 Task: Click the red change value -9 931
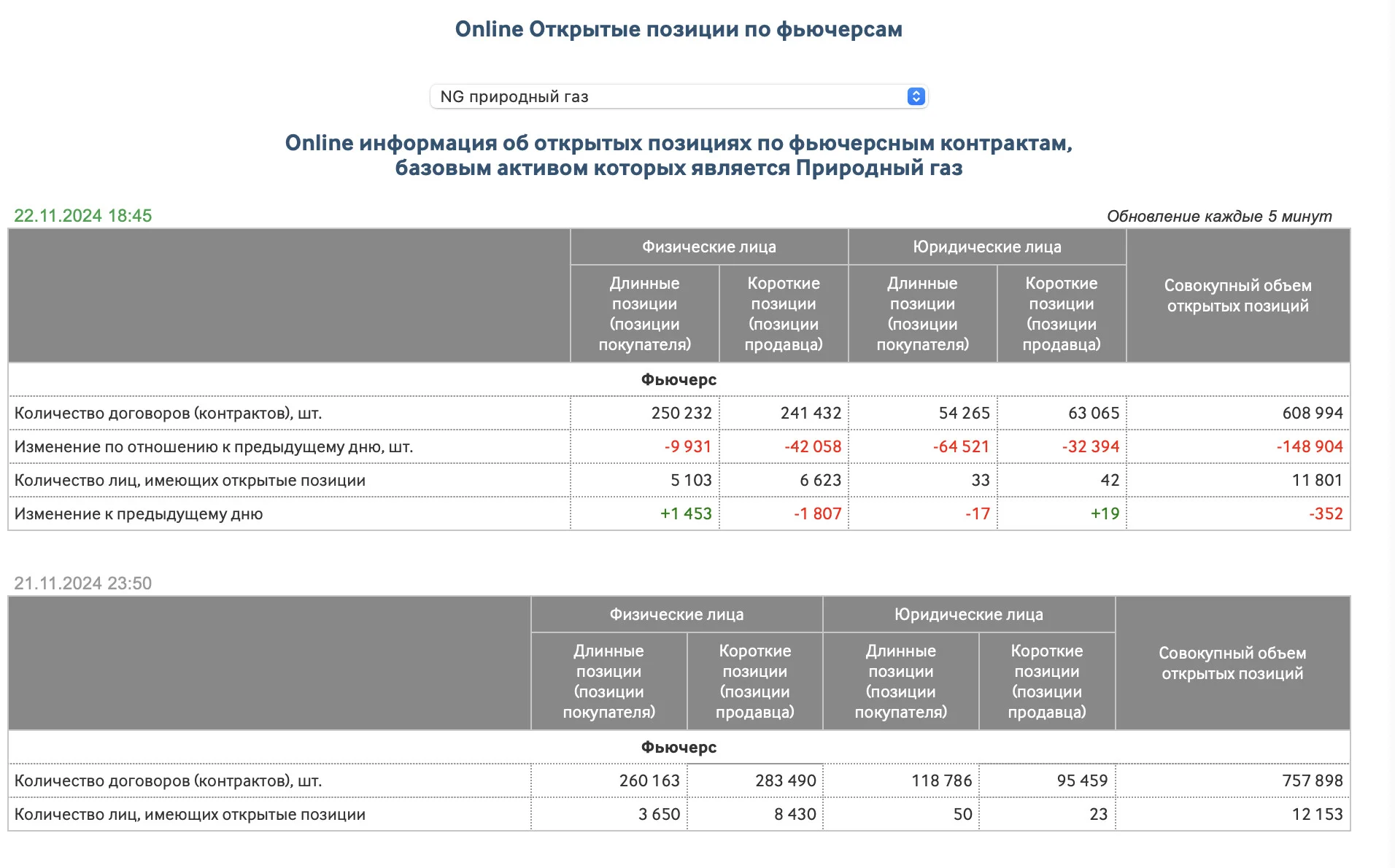(687, 446)
